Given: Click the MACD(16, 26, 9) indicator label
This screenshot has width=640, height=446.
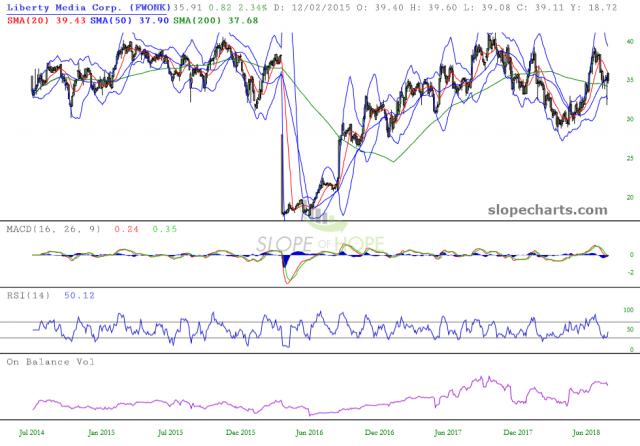Looking at the screenshot, I should point(53,229).
